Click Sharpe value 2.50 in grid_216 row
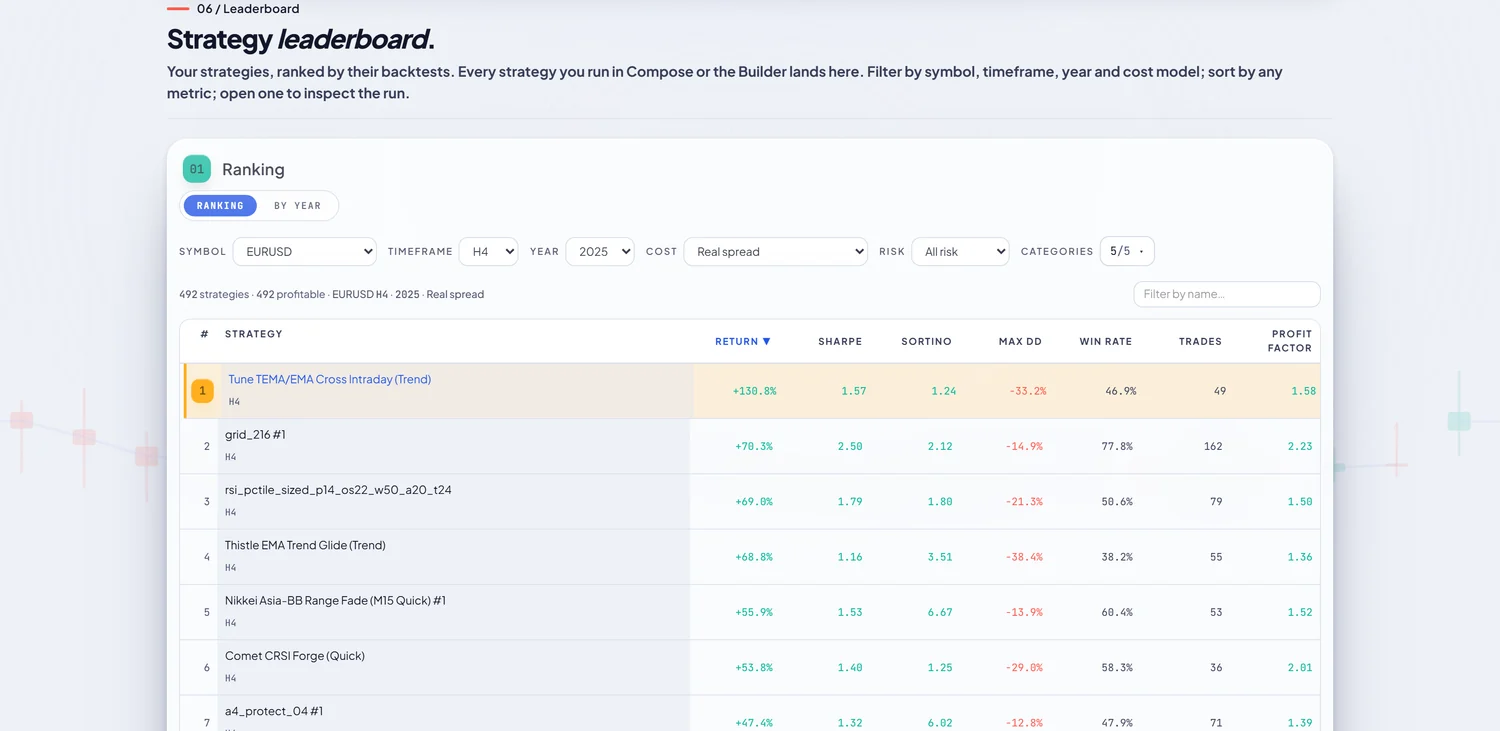Viewport: 1500px width, 731px height. [x=850, y=446]
